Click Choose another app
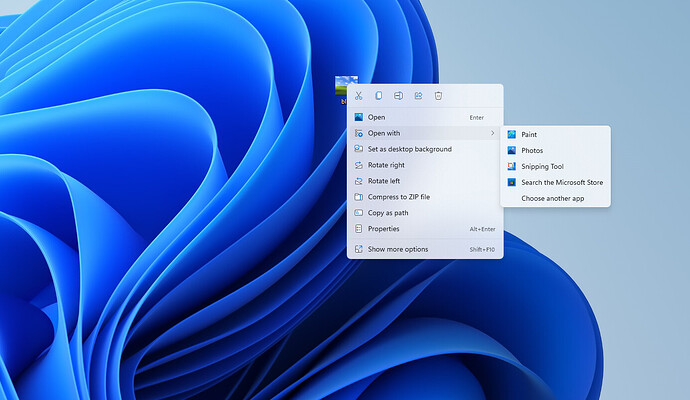 click(x=552, y=198)
